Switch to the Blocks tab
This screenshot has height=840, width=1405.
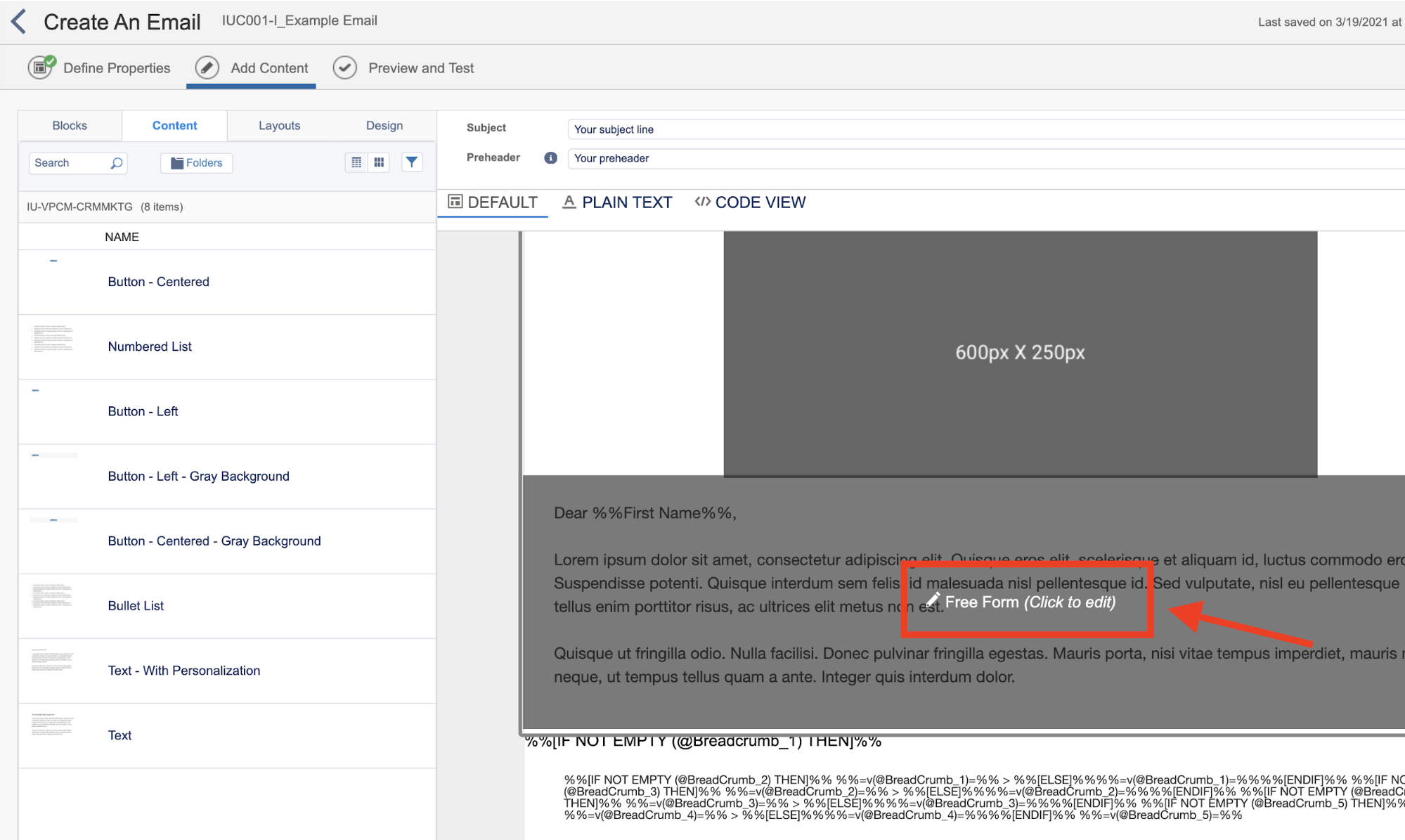click(x=70, y=125)
